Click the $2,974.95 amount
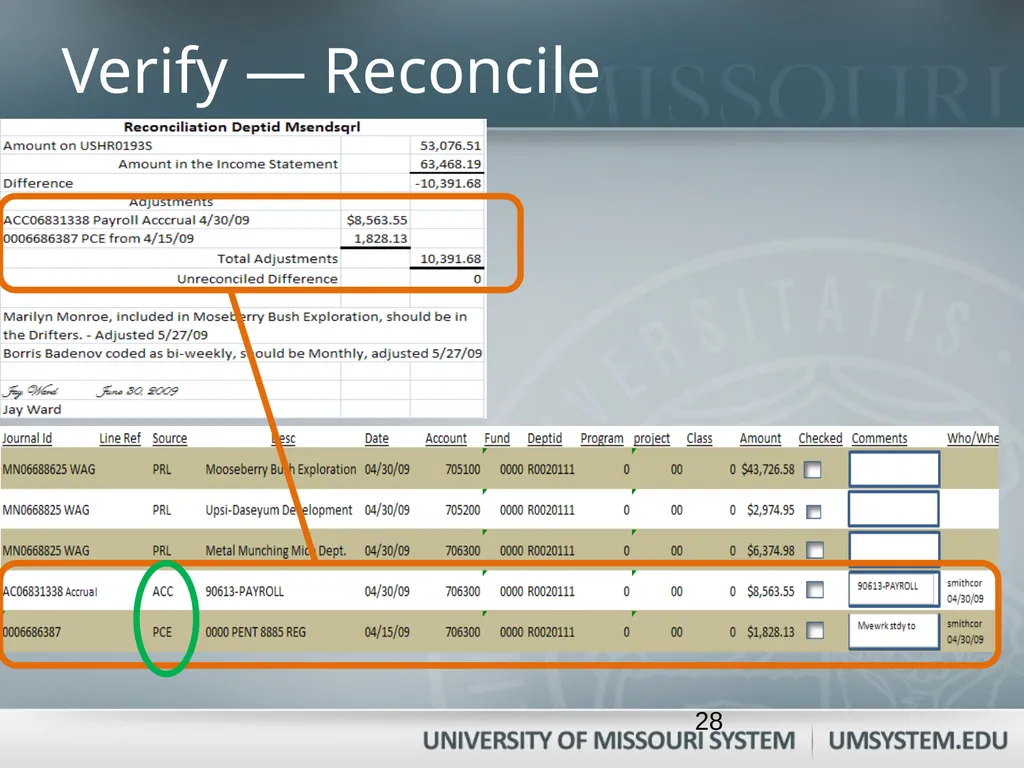 pos(771,510)
